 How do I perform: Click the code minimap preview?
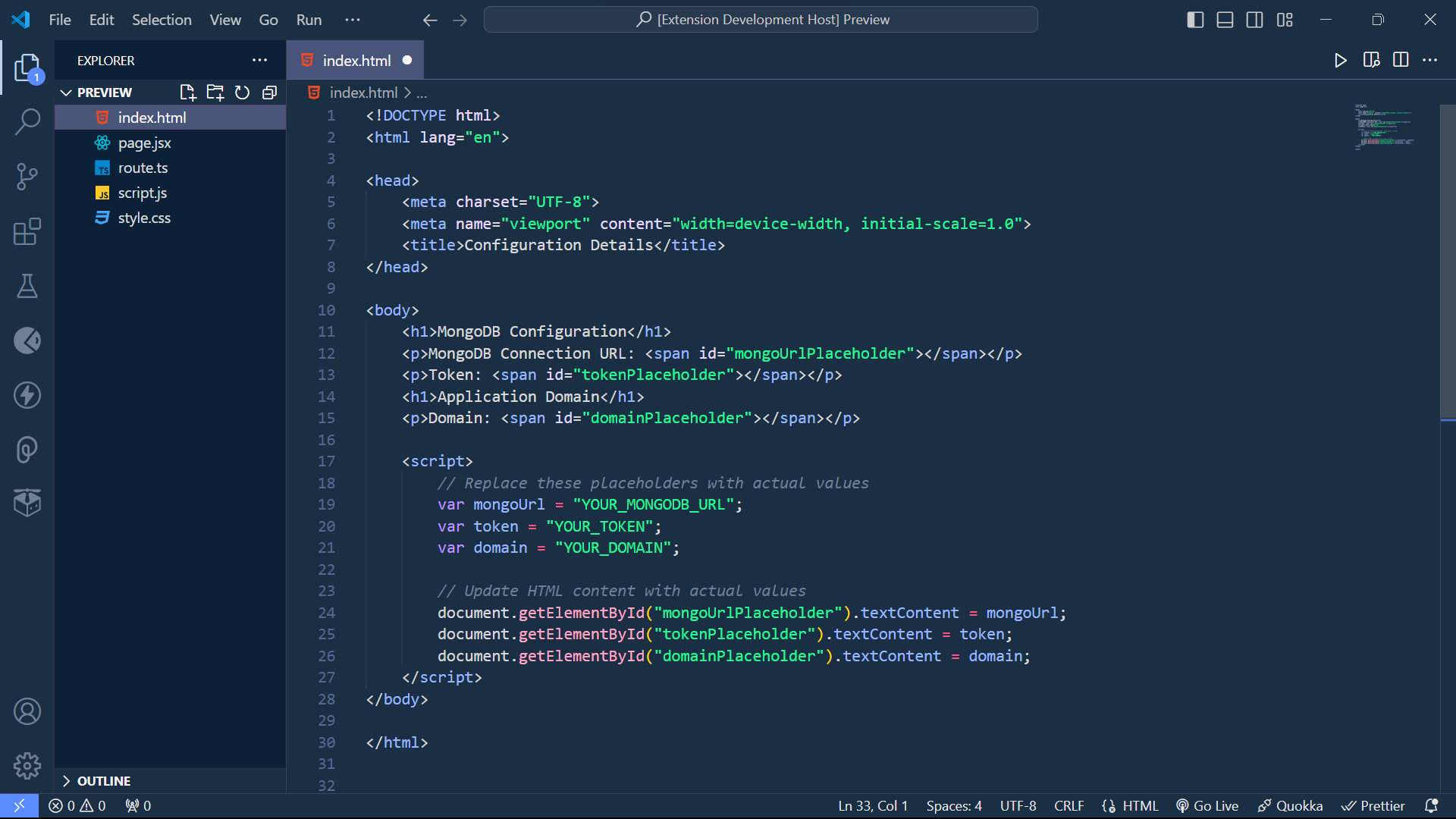tap(1385, 127)
